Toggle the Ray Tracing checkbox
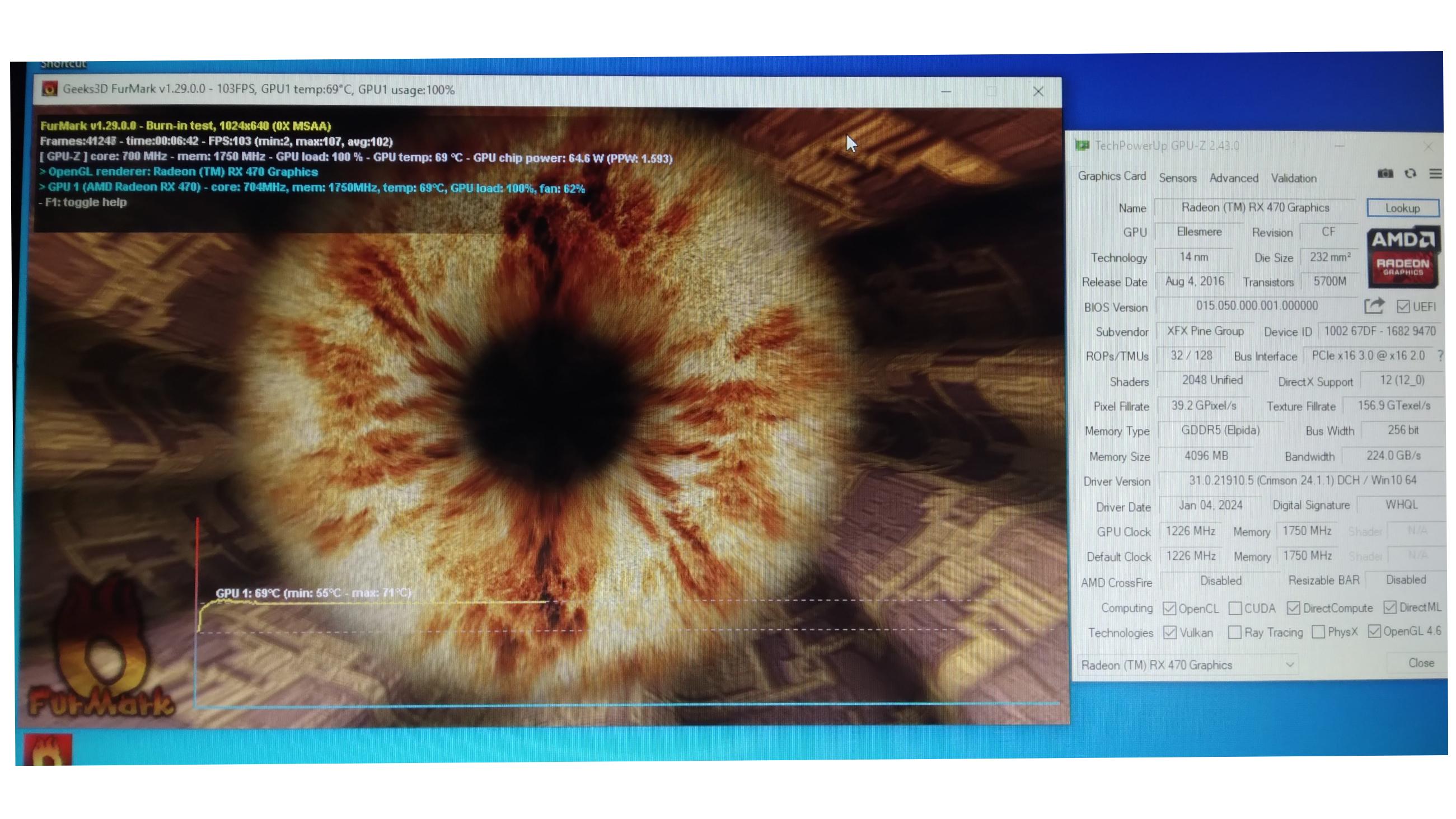 tap(1235, 632)
